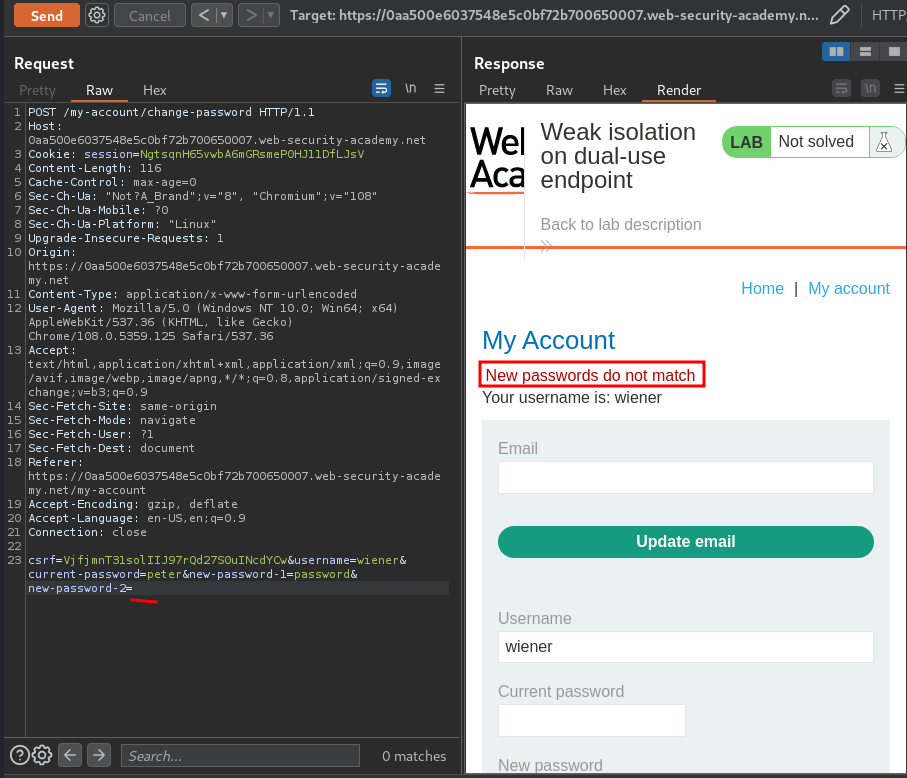907x778 pixels.
Task: Toggle word wrap icon in Request panel
Action: click(x=381, y=89)
